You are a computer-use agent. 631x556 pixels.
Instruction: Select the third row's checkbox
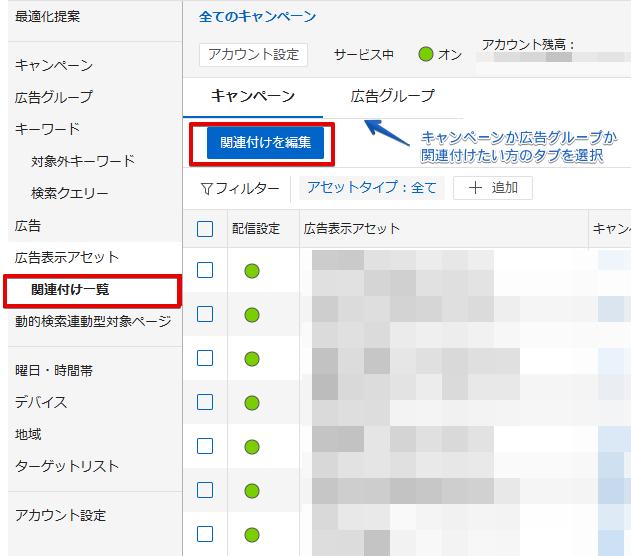coord(205,358)
